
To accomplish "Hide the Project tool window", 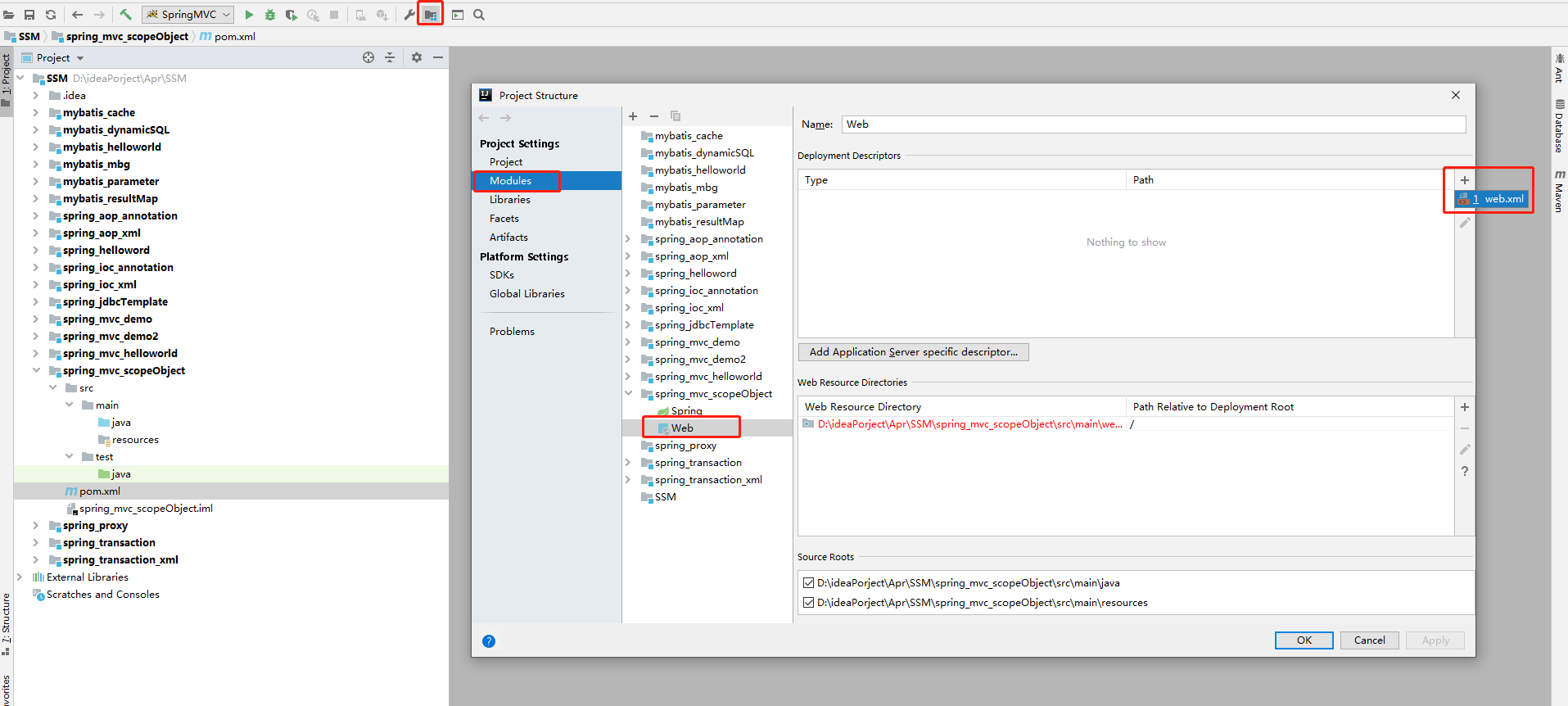I will pos(438,57).
